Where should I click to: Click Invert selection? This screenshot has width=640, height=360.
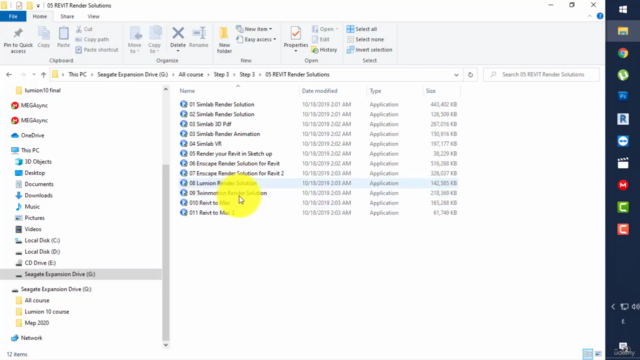(369, 50)
